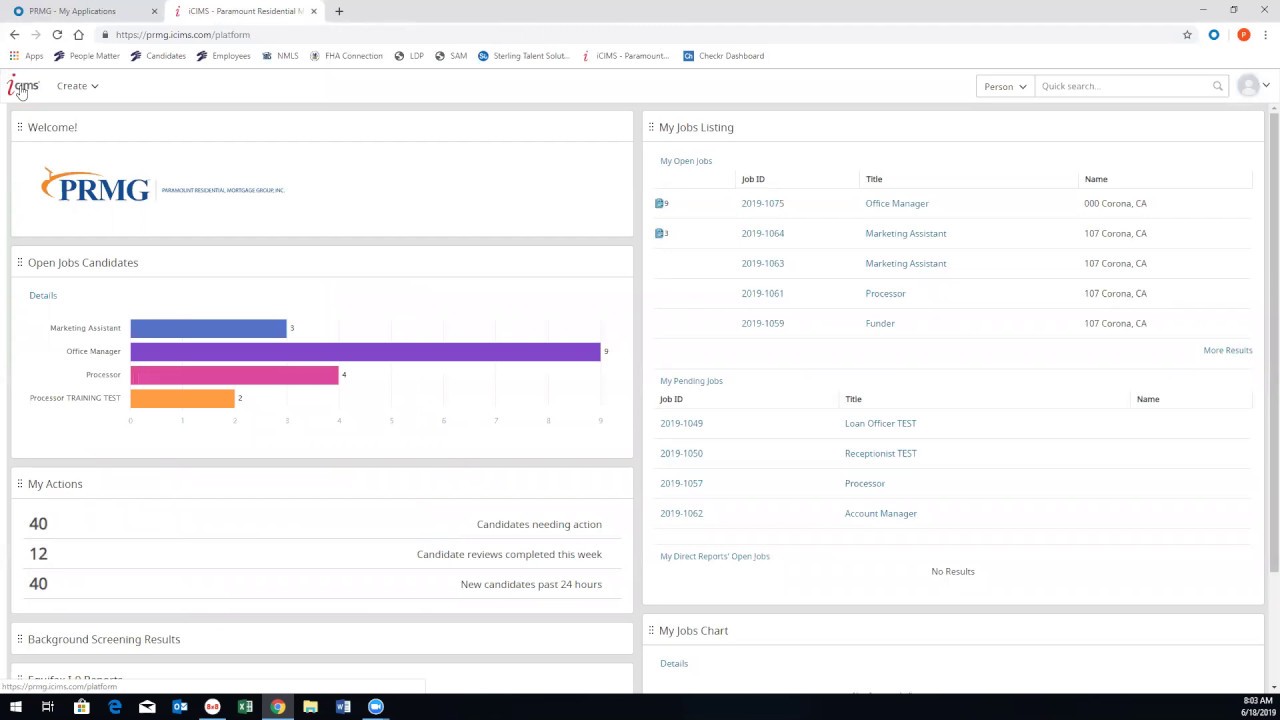Screen dimensions: 1280x720
Task: Open the Sterling Talent Solutions bookmark
Action: coord(524,56)
